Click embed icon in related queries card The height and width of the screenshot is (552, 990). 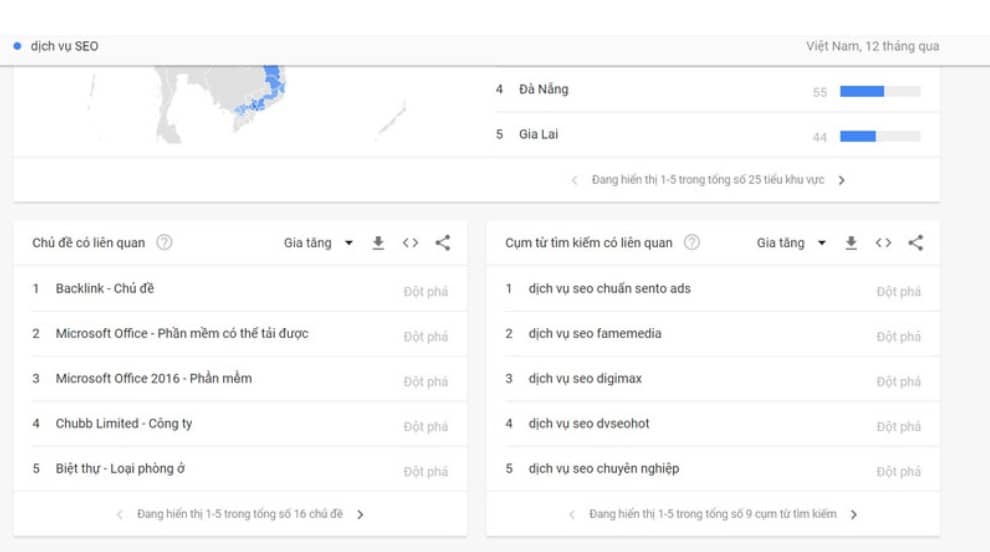pos(883,243)
